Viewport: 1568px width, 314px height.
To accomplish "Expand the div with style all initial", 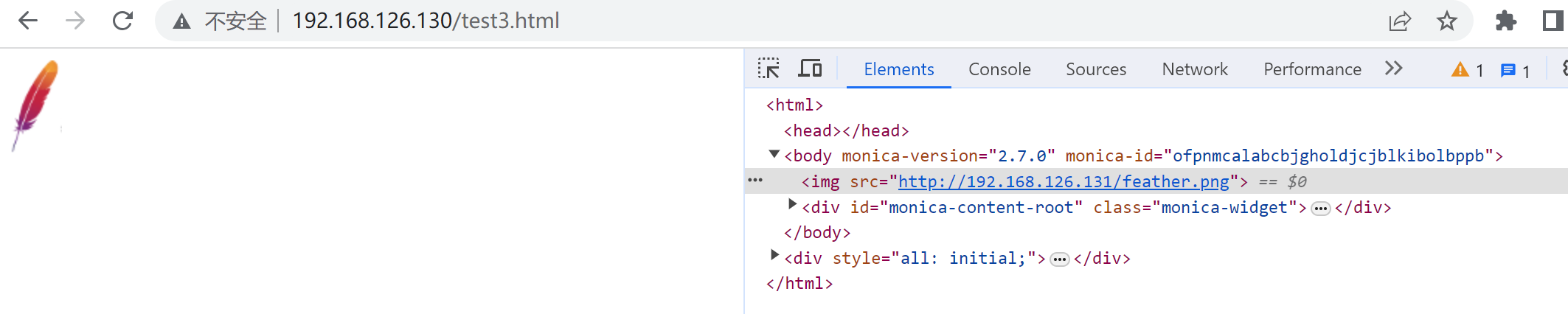I will (774, 256).
